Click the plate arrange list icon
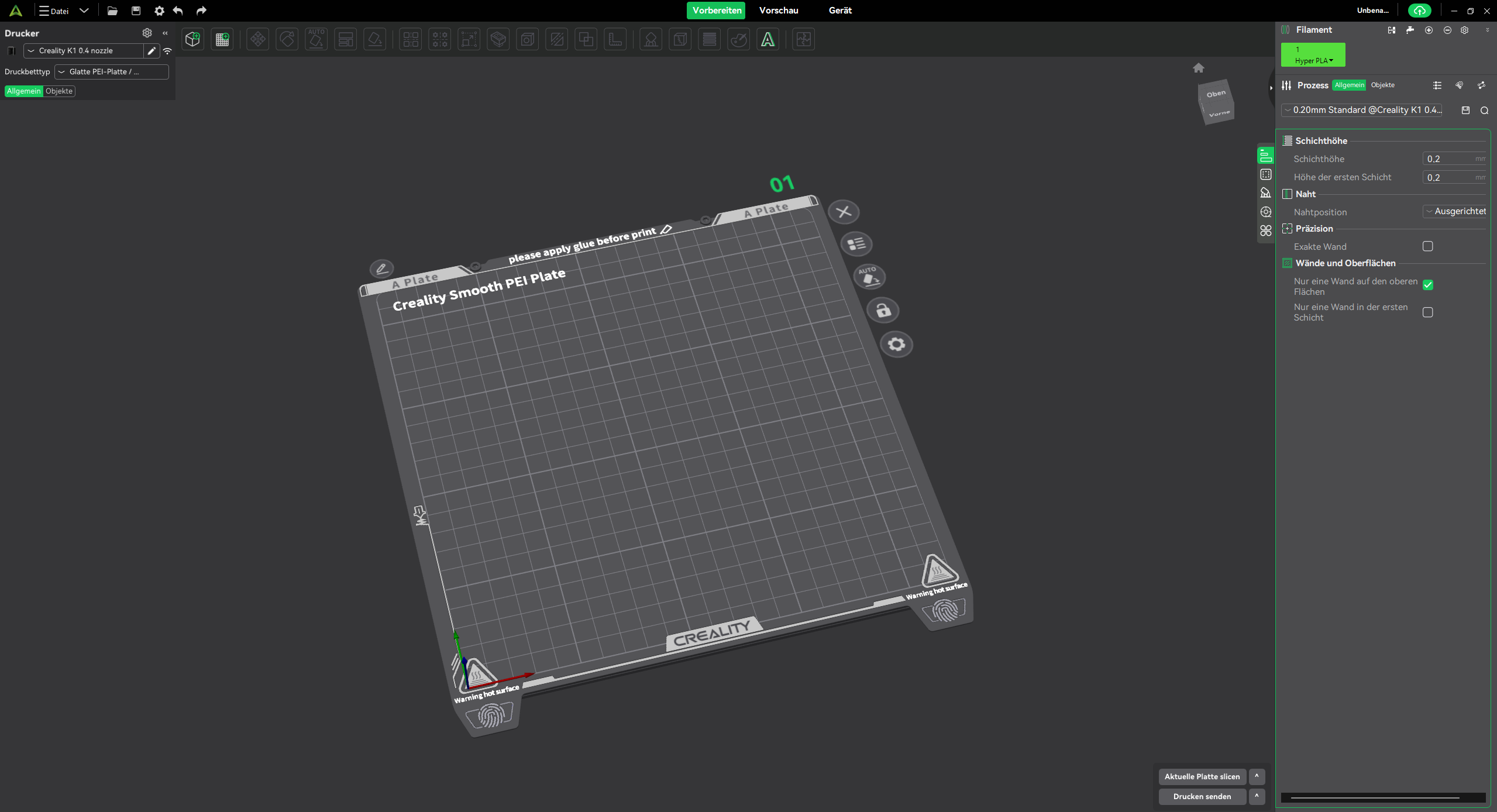 pyautogui.click(x=856, y=244)
